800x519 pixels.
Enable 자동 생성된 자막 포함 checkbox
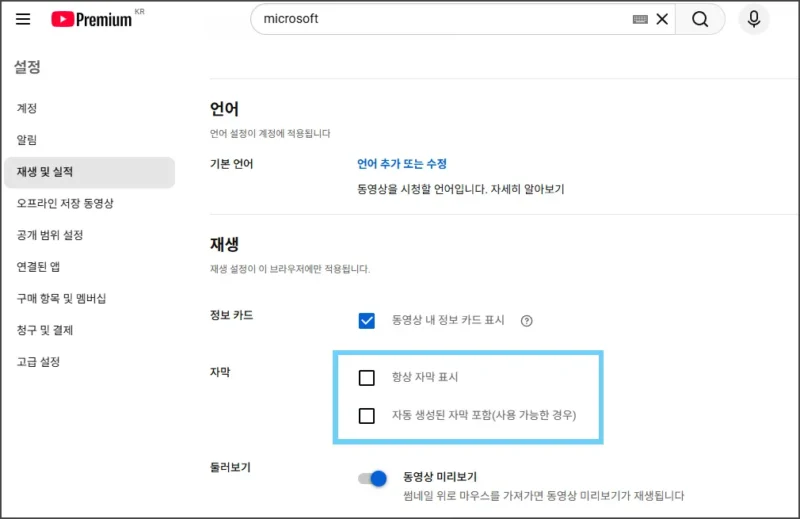pos(366,415)
